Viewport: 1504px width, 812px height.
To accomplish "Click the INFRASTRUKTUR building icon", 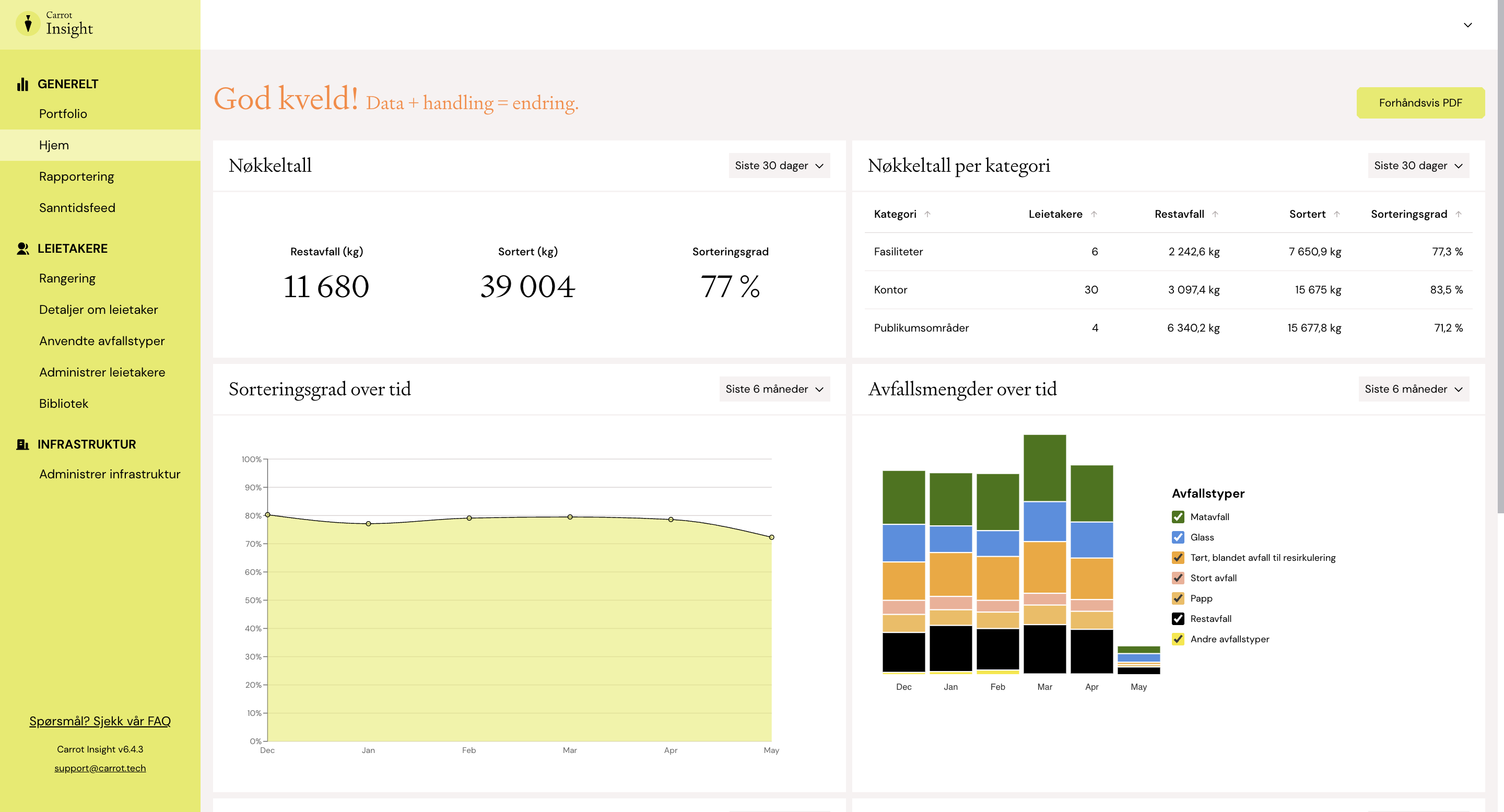I will pyautogui.click(x=23, y=444).
